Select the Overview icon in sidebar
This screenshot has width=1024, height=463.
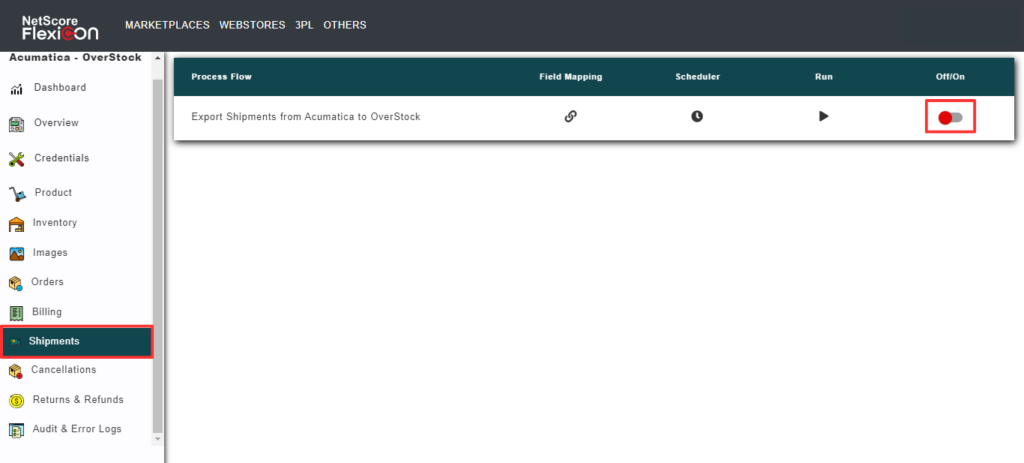17,124
